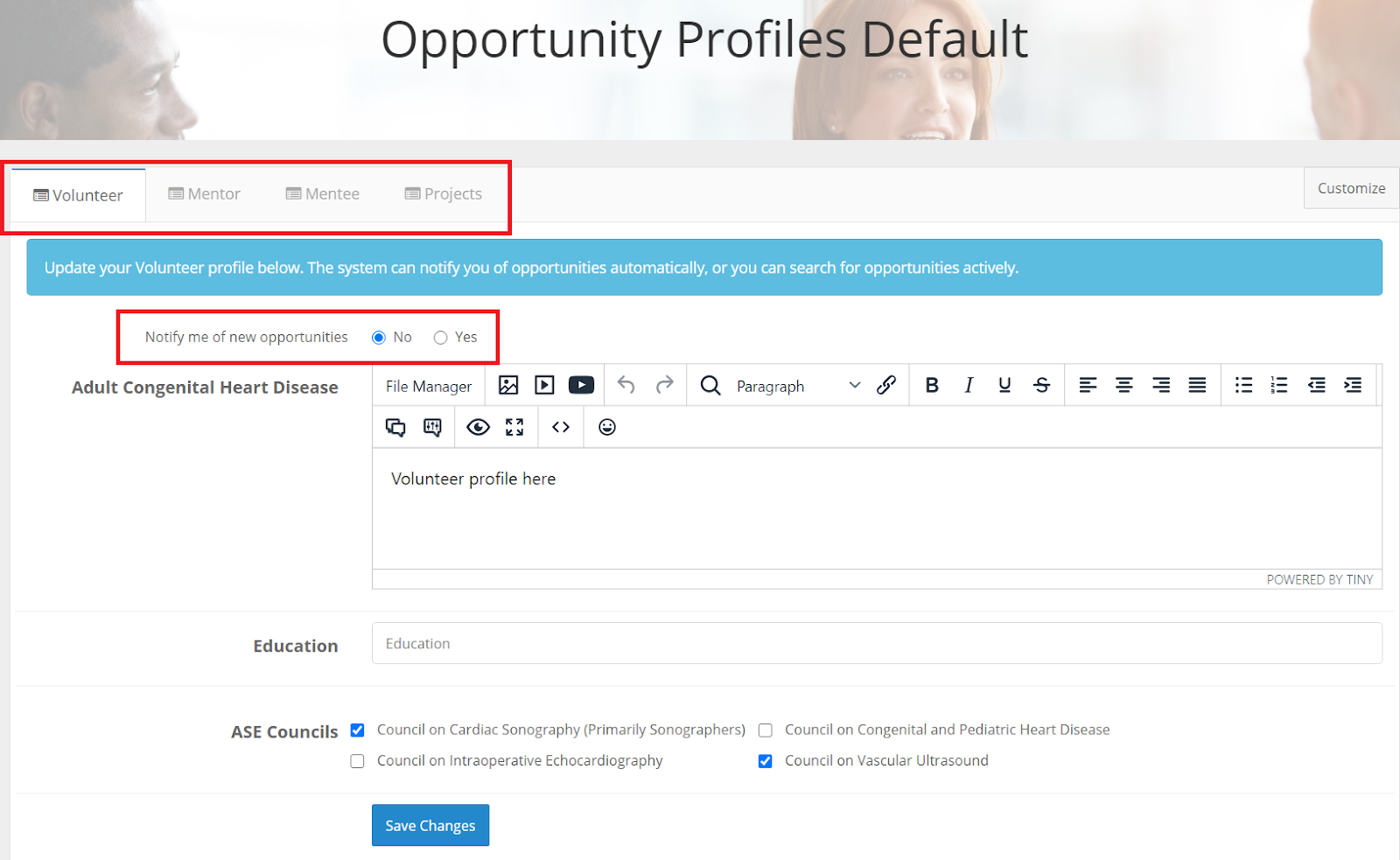This screenshot has width=1400, height=860.
Task: Switch to the Mentee tab
Action: point(323,194)
